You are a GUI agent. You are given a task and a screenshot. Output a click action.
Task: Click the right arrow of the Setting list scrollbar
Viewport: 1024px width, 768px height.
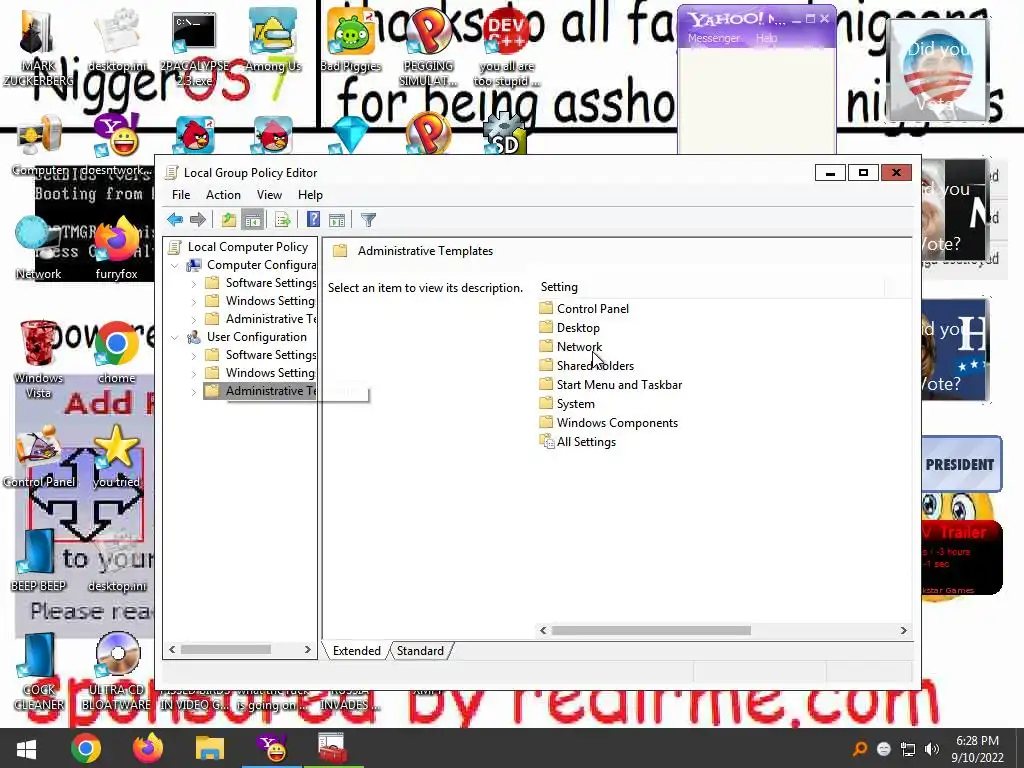click(x=903, y=630)
